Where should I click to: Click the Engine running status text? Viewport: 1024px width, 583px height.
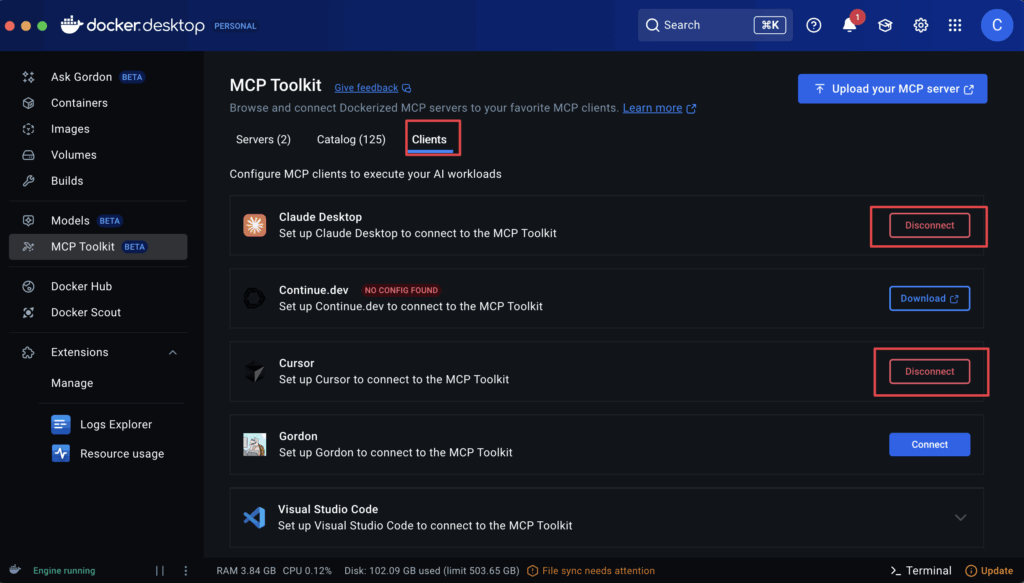point(64,571)
